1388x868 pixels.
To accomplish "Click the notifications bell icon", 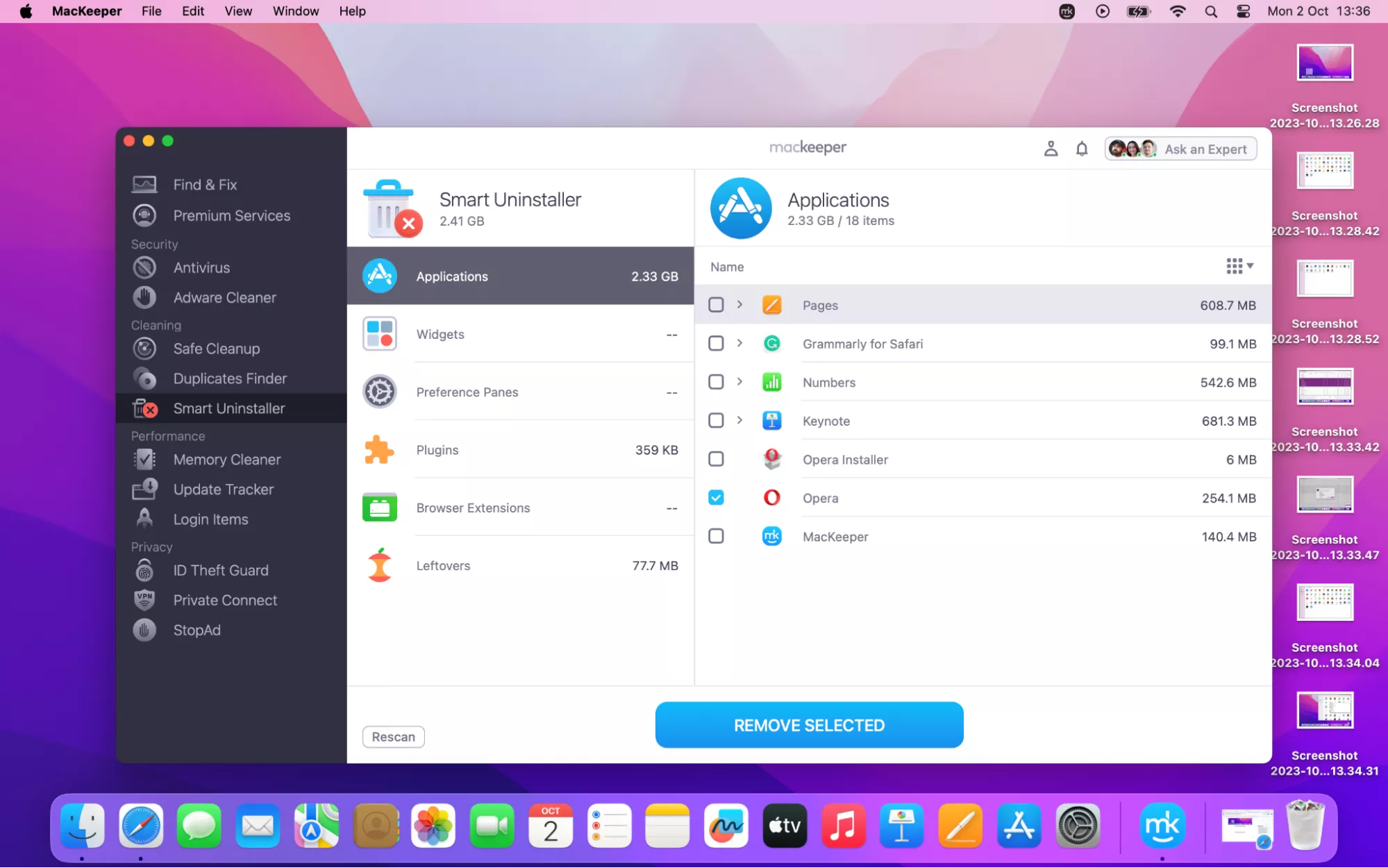I will [1081, 149].
